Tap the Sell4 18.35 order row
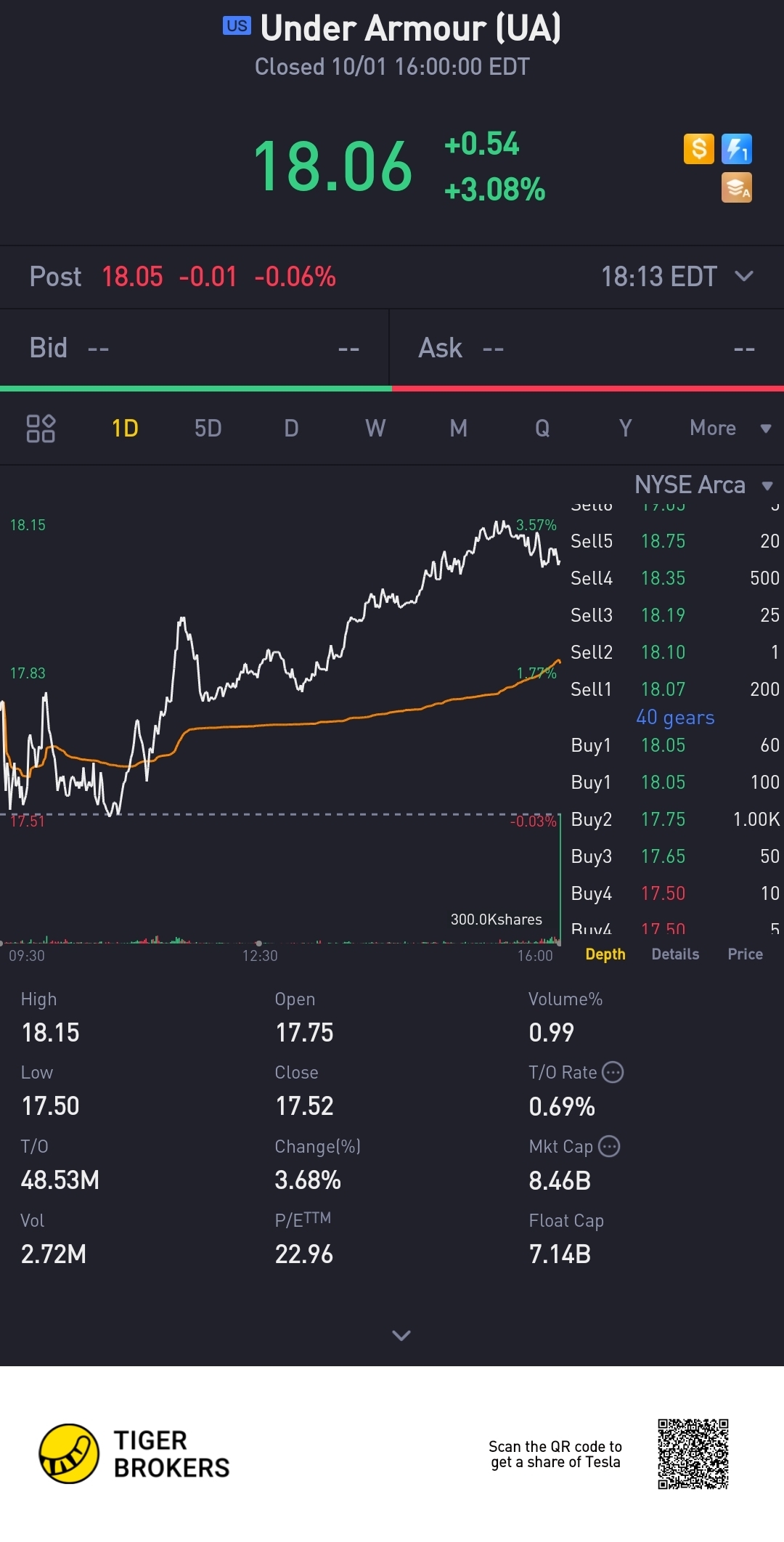This screenshot has width=784, height=1542. [674, 577]
